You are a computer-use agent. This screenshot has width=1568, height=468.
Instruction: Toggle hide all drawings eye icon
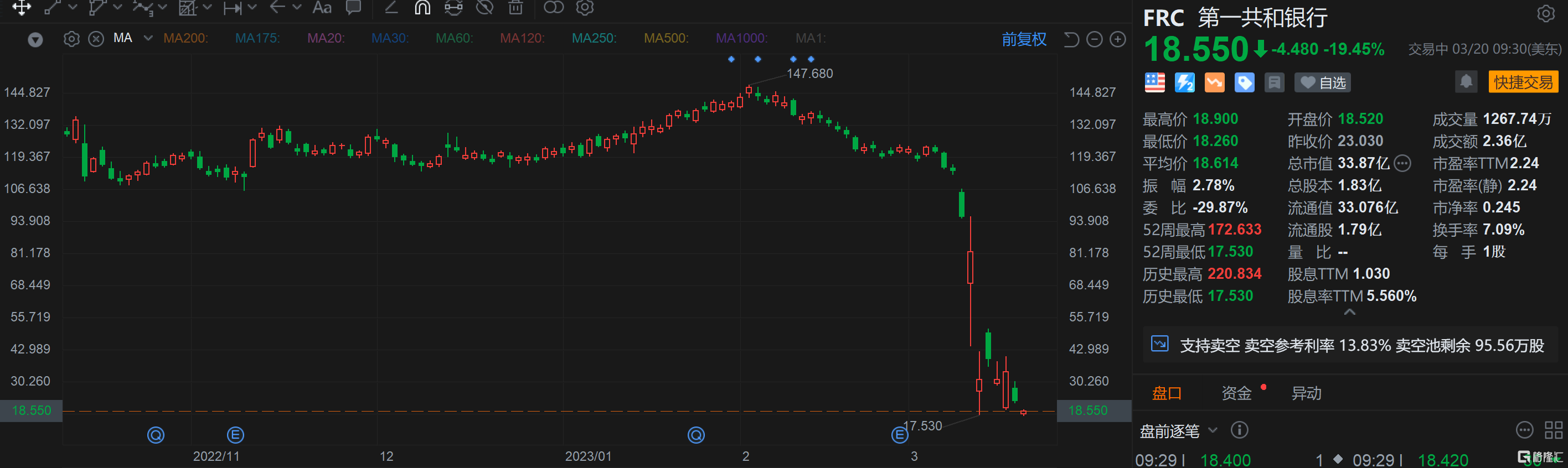point(484,7)
